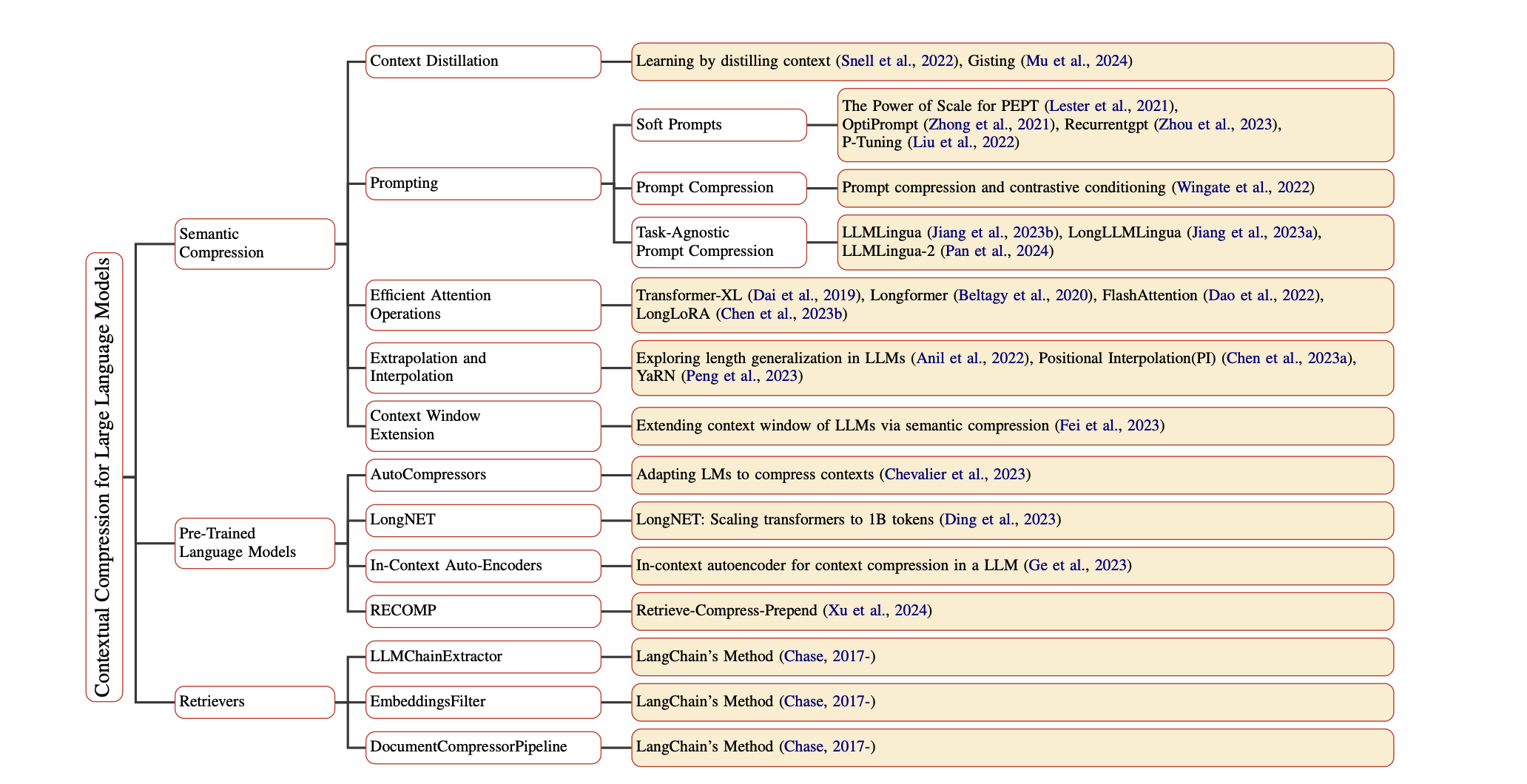Select the word 'FlashAttention'
The width and height of the screenshot is (1527, 784).
pyautogui.click(x=1150, y=296)
